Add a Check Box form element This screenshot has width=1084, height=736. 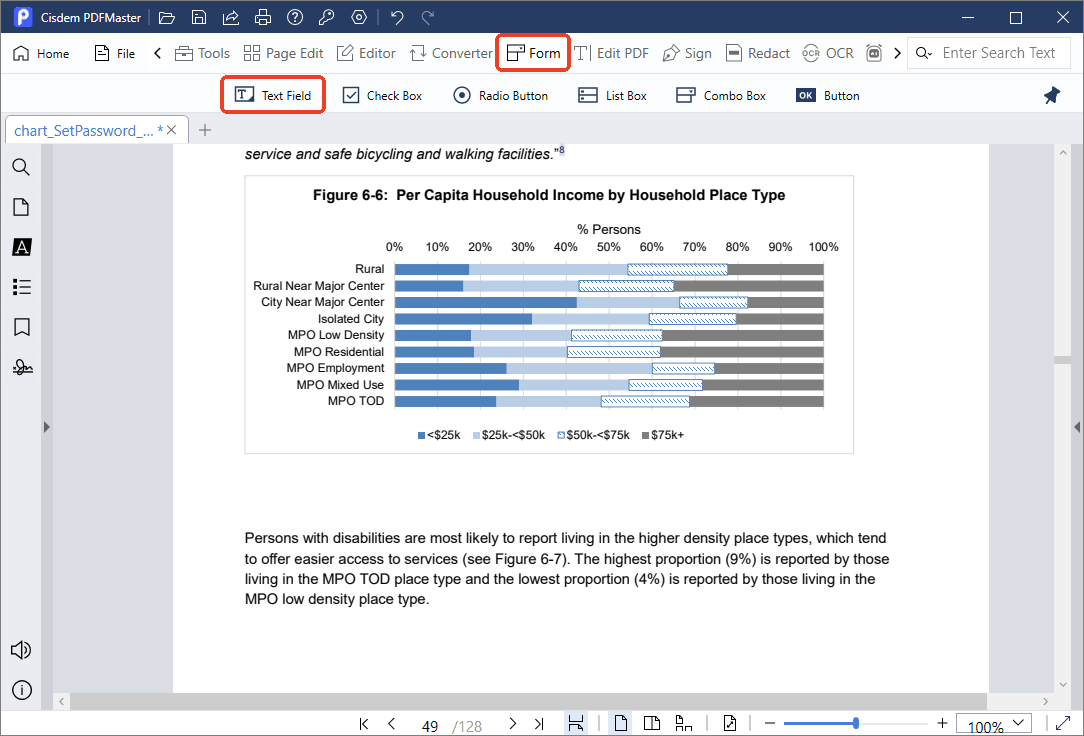(382, 95)
